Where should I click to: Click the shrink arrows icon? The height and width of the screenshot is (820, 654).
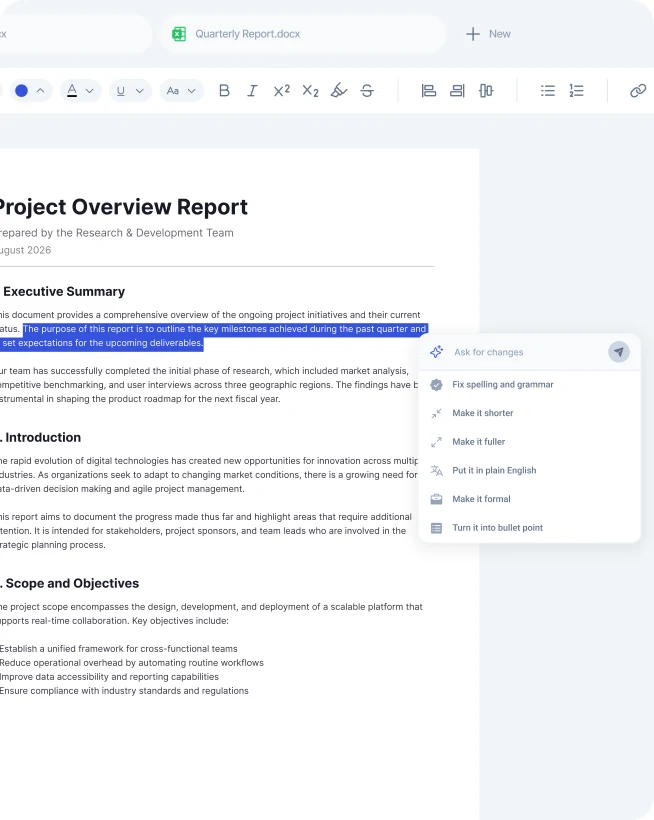coord(437,413)
